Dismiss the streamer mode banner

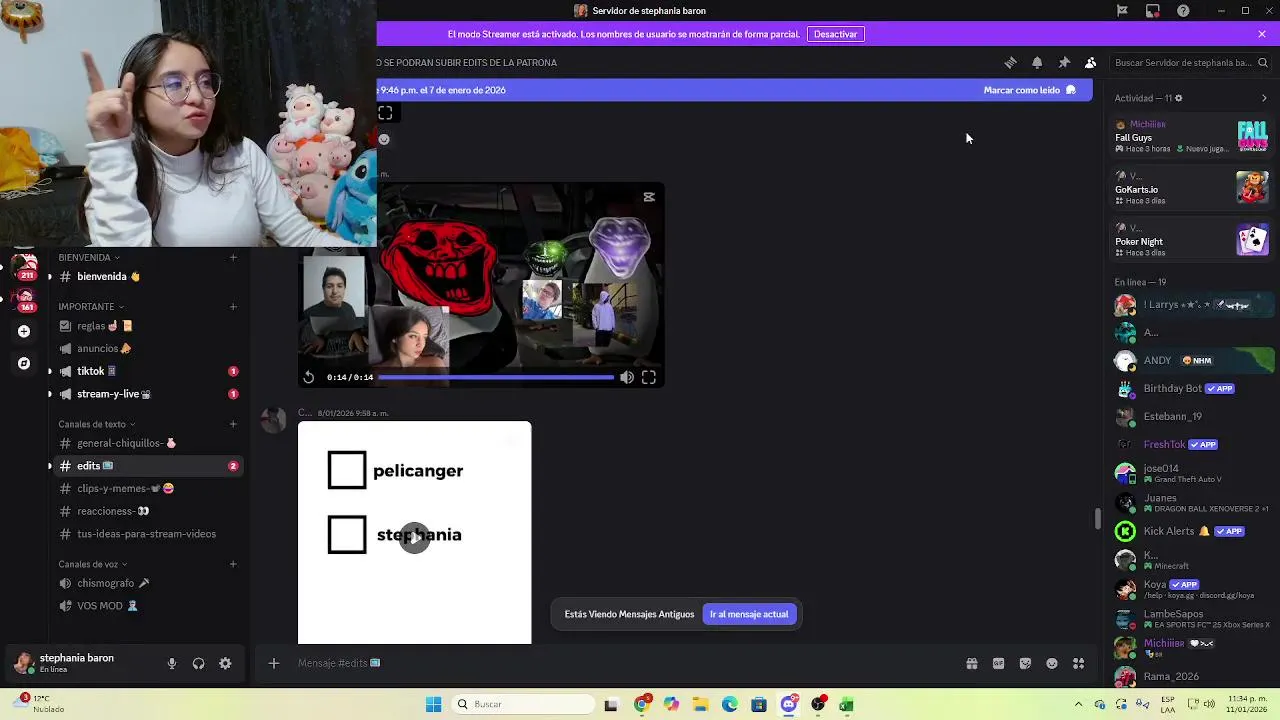point(1262,34)
